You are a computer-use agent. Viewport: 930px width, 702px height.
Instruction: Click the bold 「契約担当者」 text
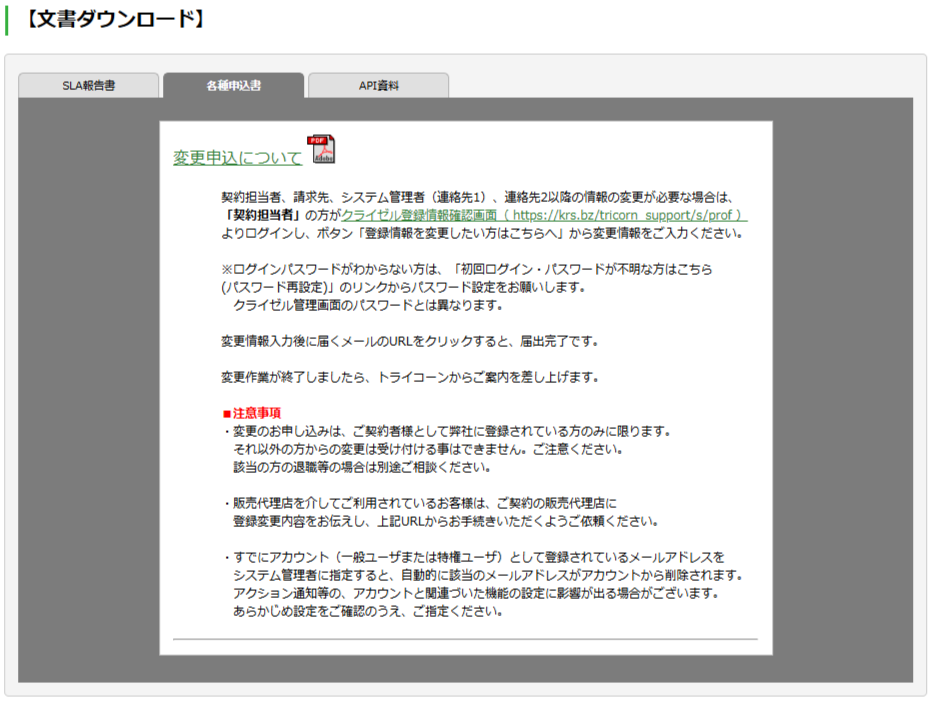click(x=262, y=215)
